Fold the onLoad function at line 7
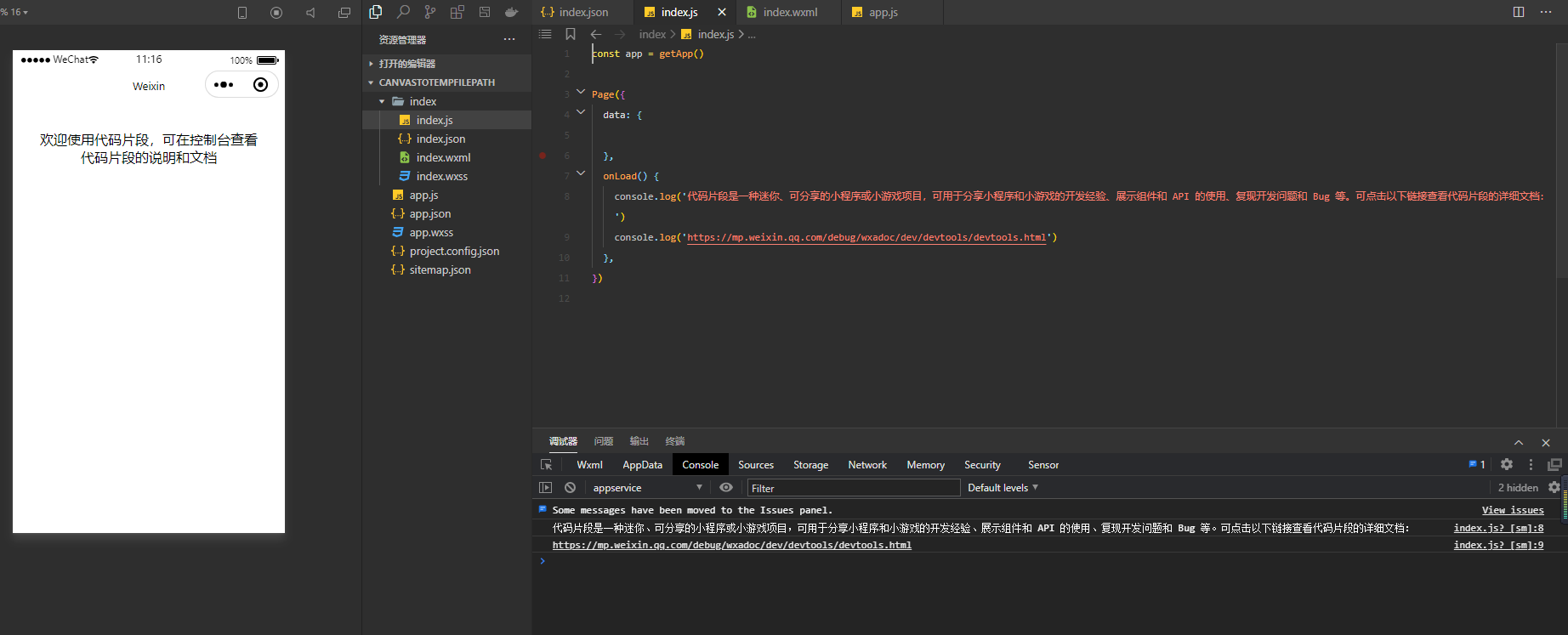 [x=581, y=173]
